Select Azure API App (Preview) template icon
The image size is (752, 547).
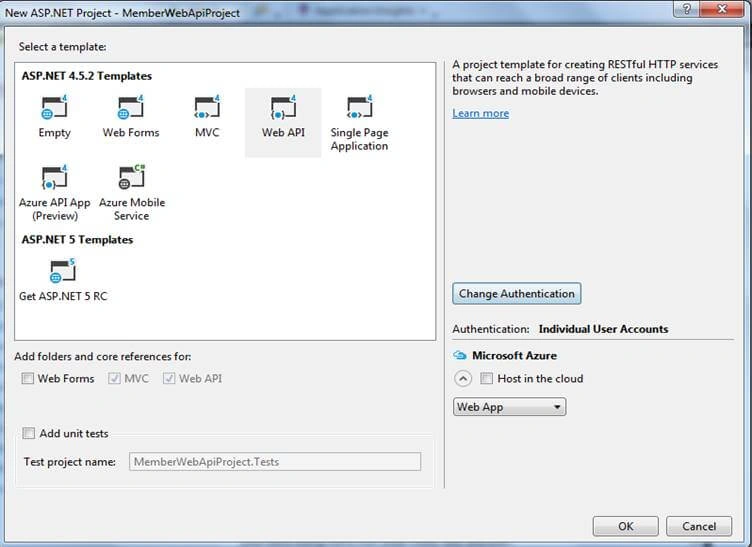click(x=54, y=177)
